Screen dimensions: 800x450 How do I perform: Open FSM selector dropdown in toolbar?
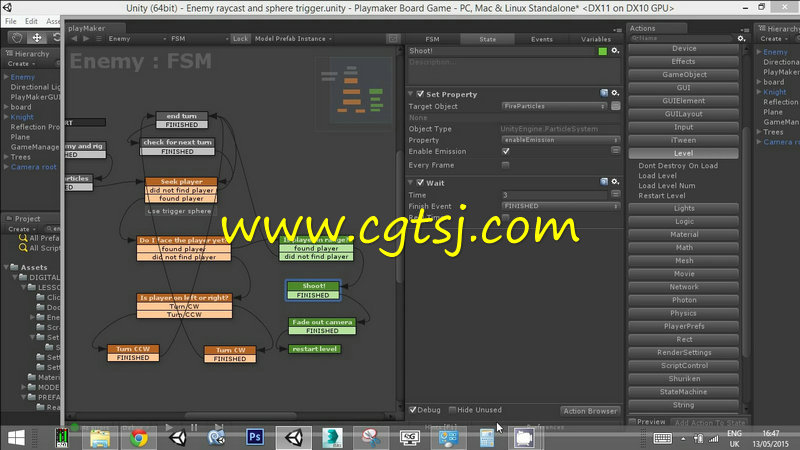pos(199,39)
